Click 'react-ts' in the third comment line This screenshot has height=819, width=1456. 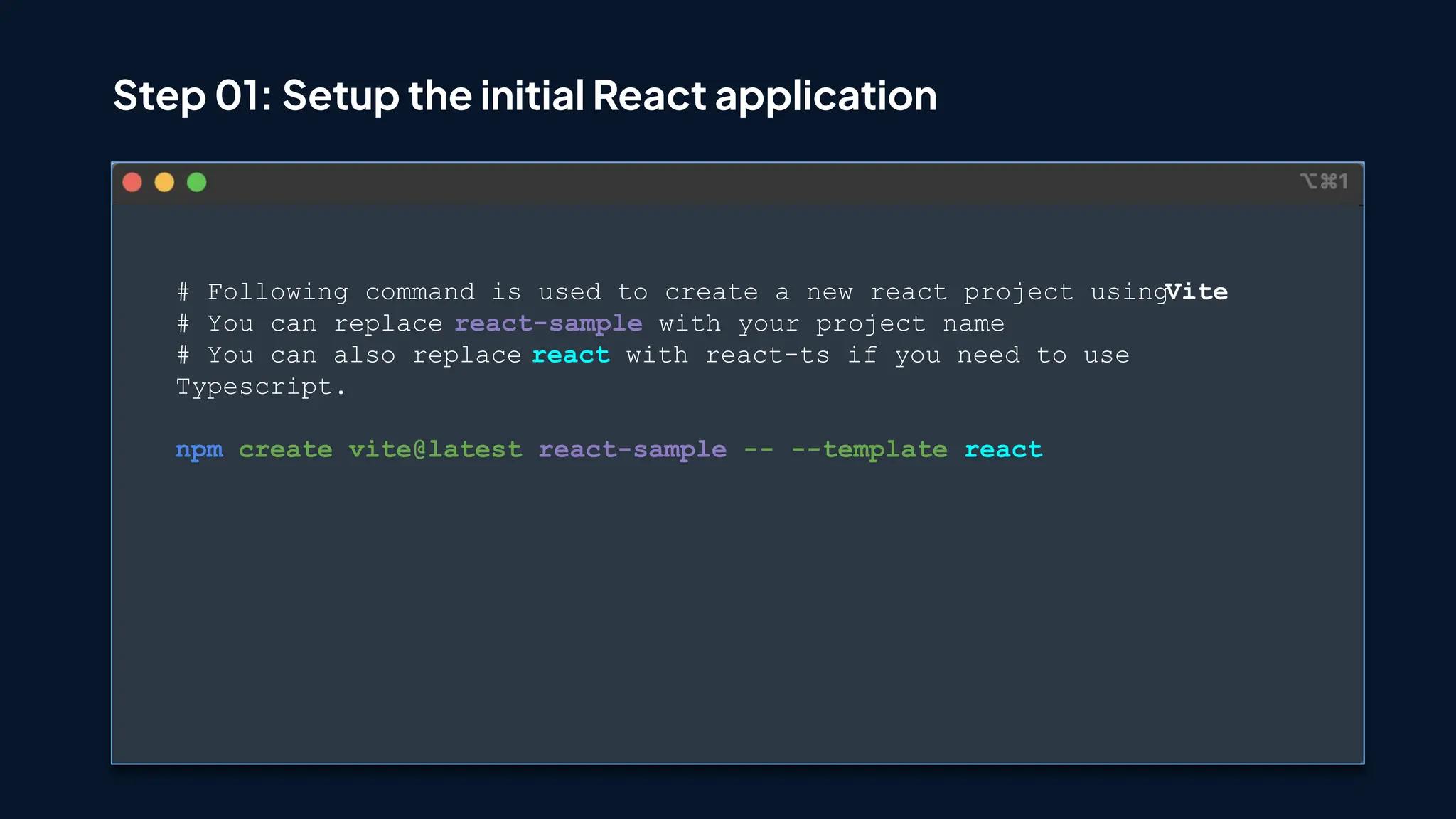pos(767,355)
